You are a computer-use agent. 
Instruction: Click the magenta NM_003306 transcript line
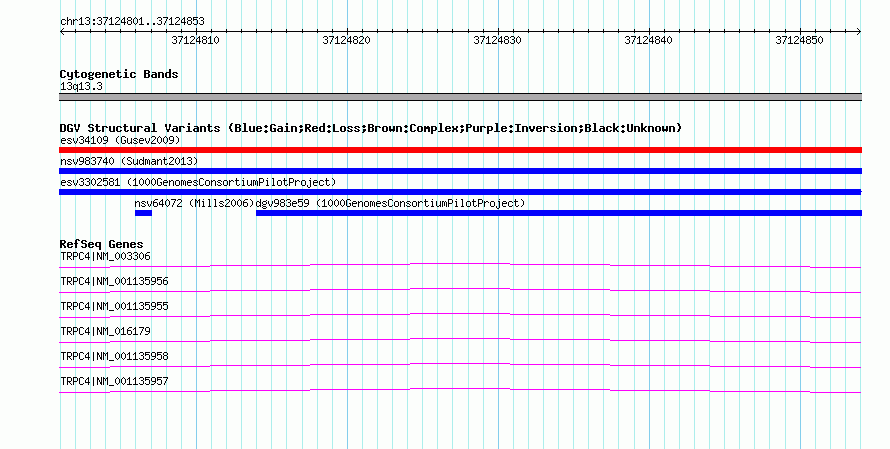(x=460, y=265)
